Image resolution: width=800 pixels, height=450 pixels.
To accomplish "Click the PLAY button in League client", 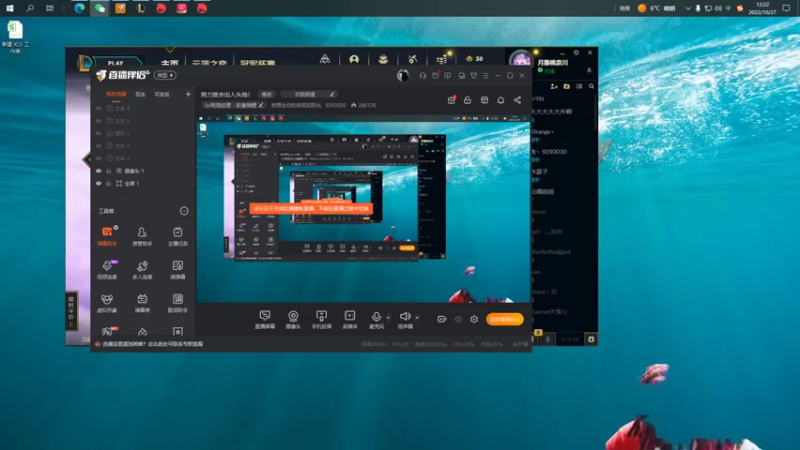I will pyautogui.click(x=115, y=63).
